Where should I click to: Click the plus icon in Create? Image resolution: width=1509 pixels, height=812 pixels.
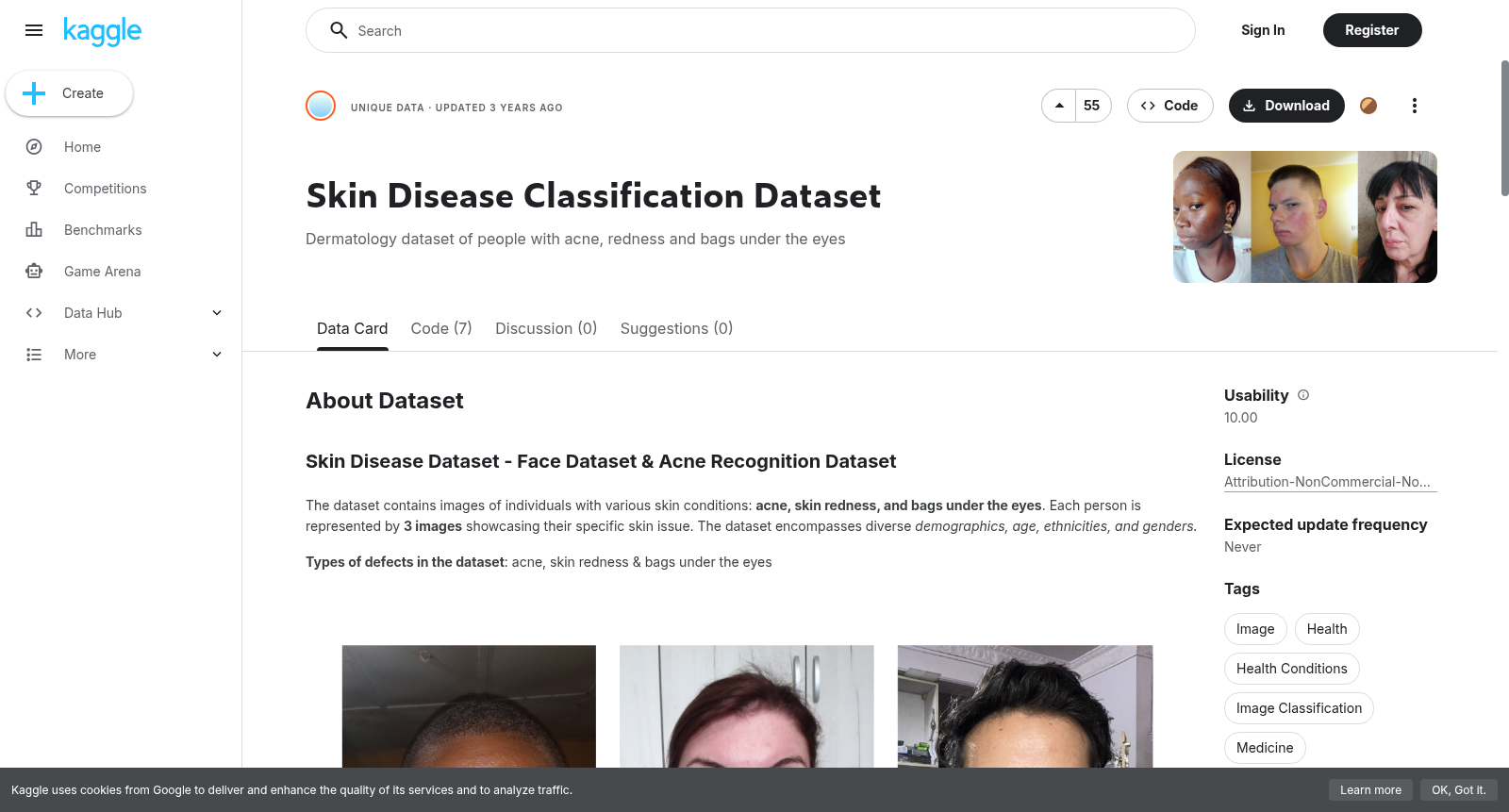34,93
